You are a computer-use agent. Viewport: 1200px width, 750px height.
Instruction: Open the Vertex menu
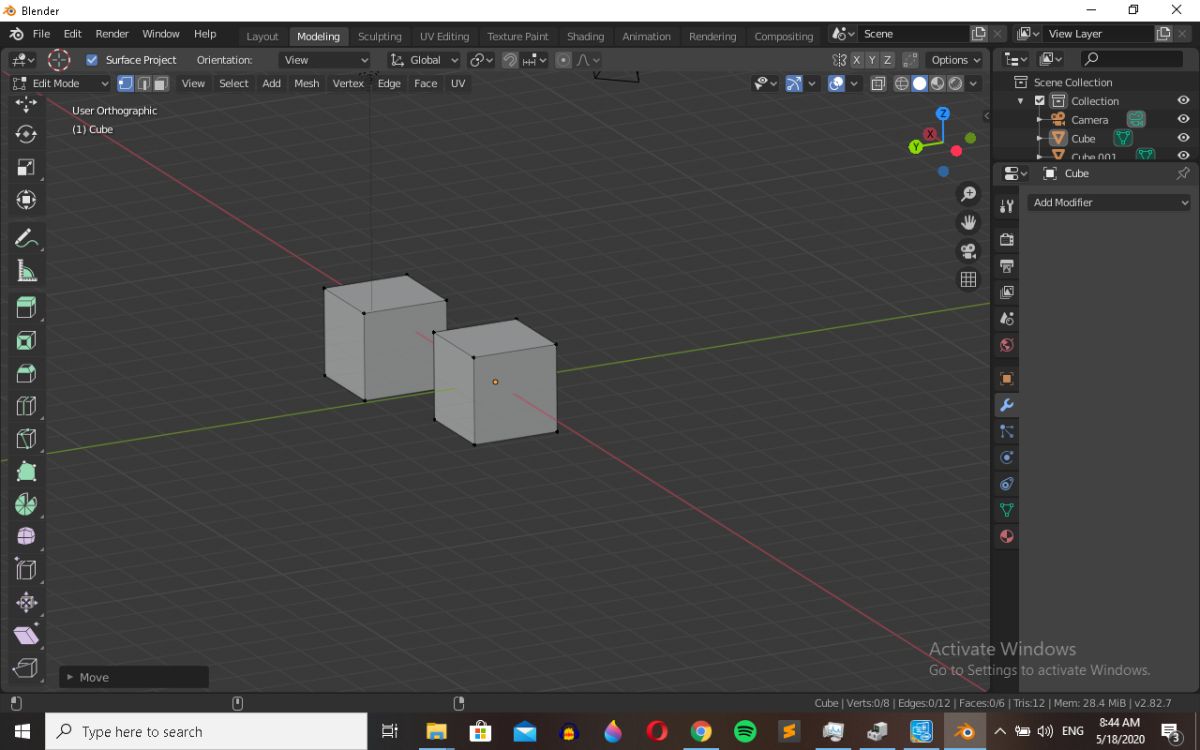(348, 84)
